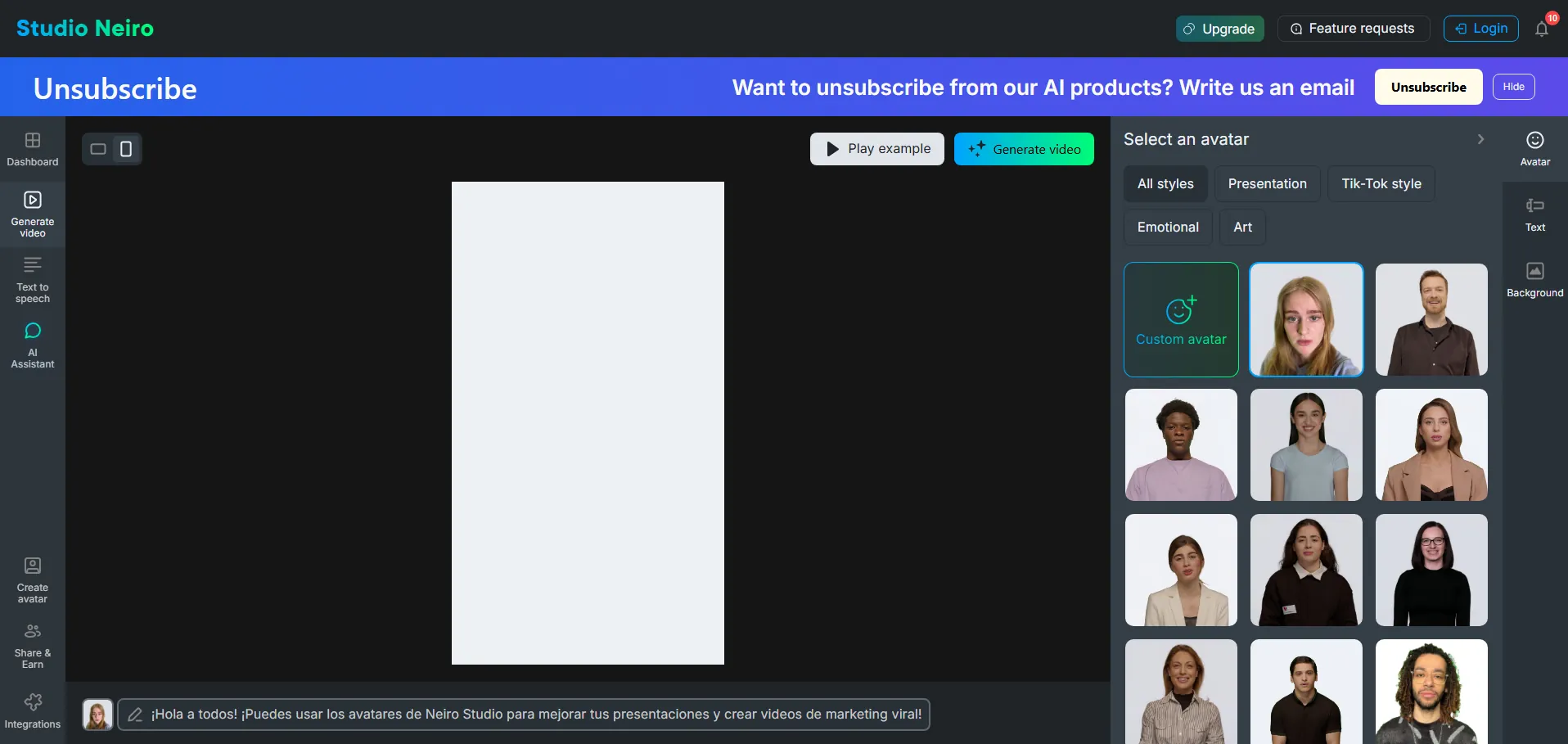
Task: Open the voice avatar selector beside the script
Action: point(97,715)
